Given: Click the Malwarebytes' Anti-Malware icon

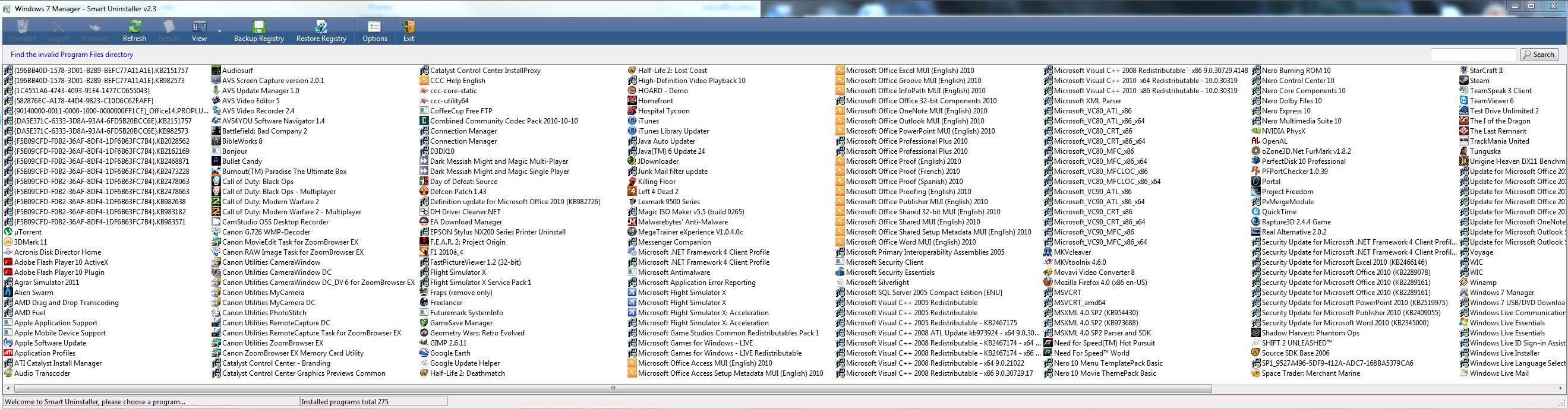Looking at the screenshot, I should [x=632, y=223].
